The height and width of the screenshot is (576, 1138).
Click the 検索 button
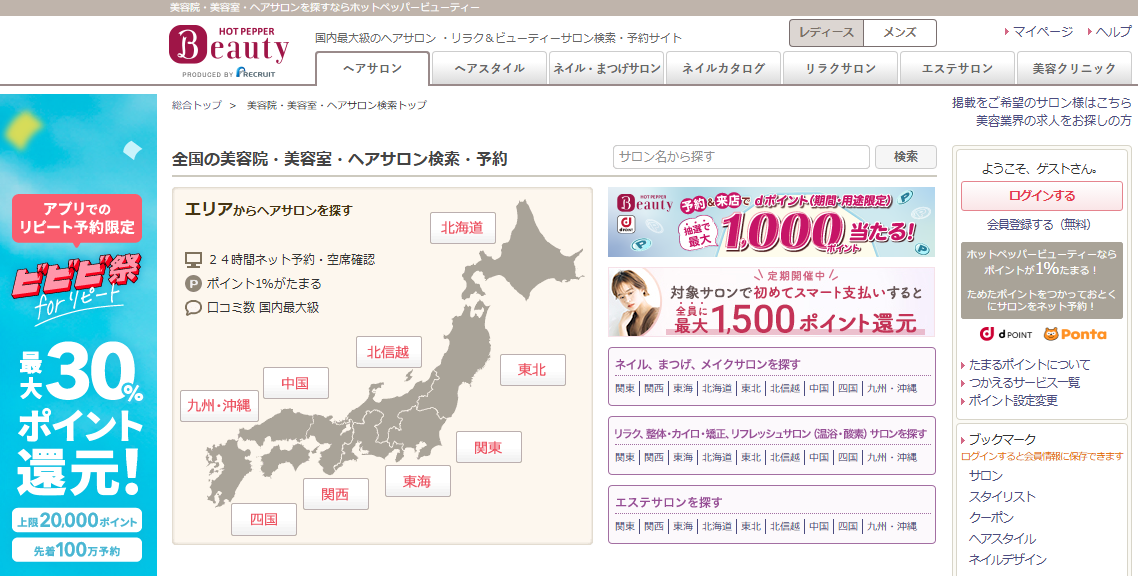906,157
